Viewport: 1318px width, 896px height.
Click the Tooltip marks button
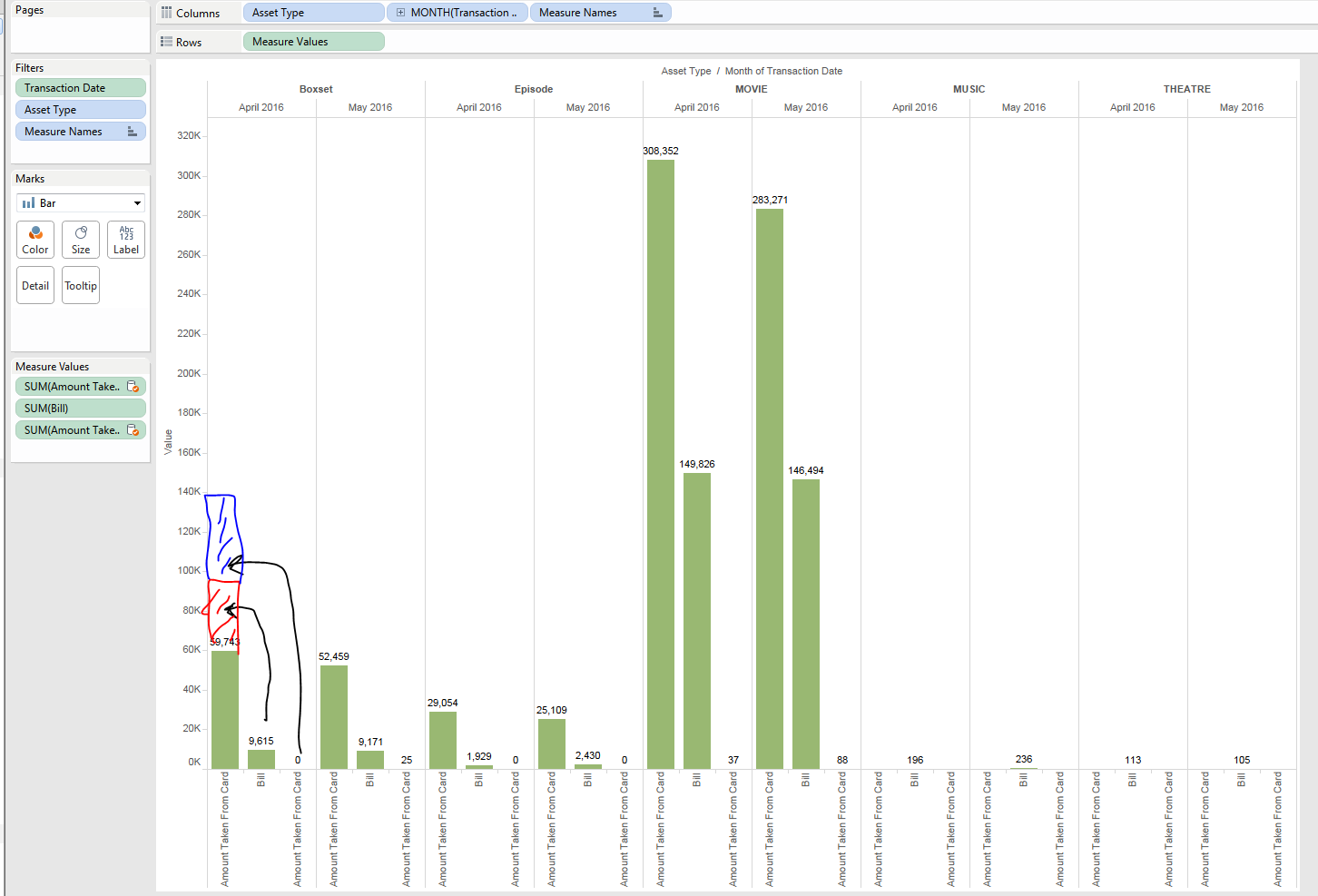[x=81, y=285]
